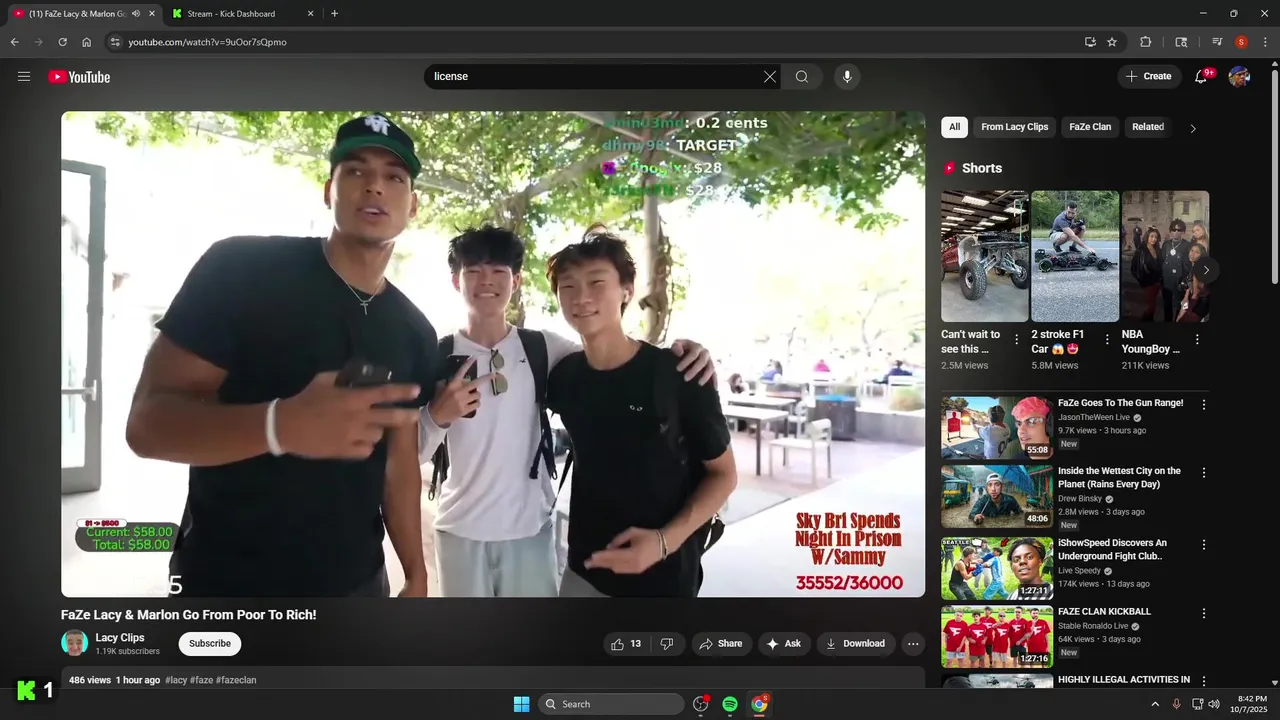Select the All filter chip
Image resolution: width=1280 pixels, height=720 pixels.
[x=954, y=127]
